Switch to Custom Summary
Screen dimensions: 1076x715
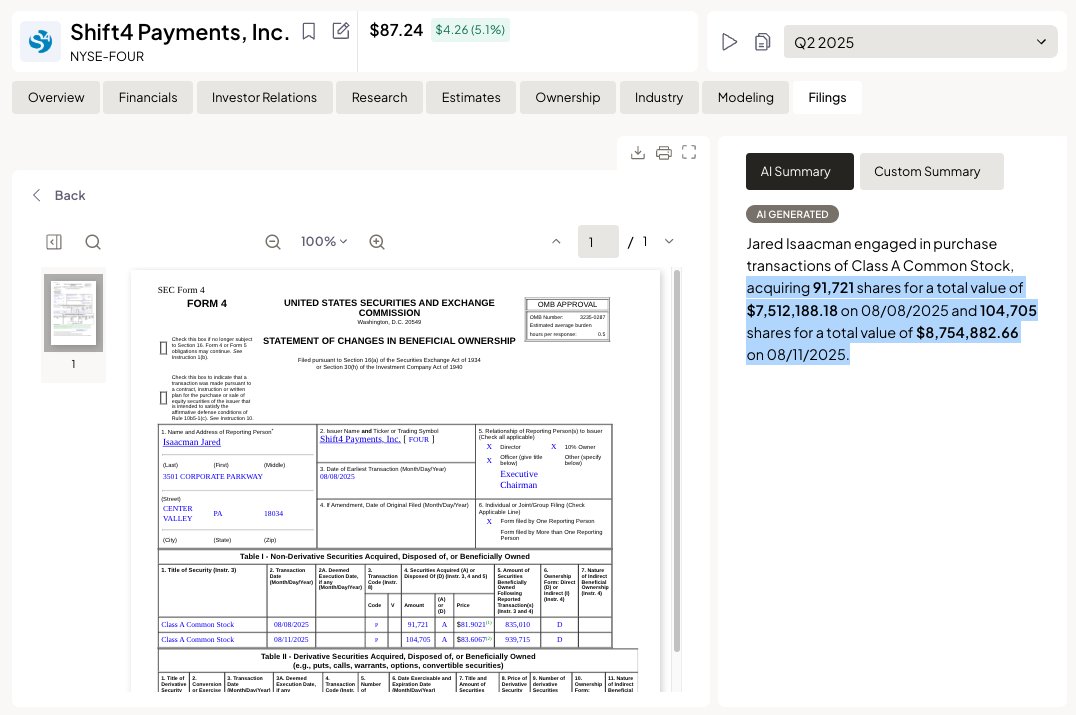[x=931, y=172]
